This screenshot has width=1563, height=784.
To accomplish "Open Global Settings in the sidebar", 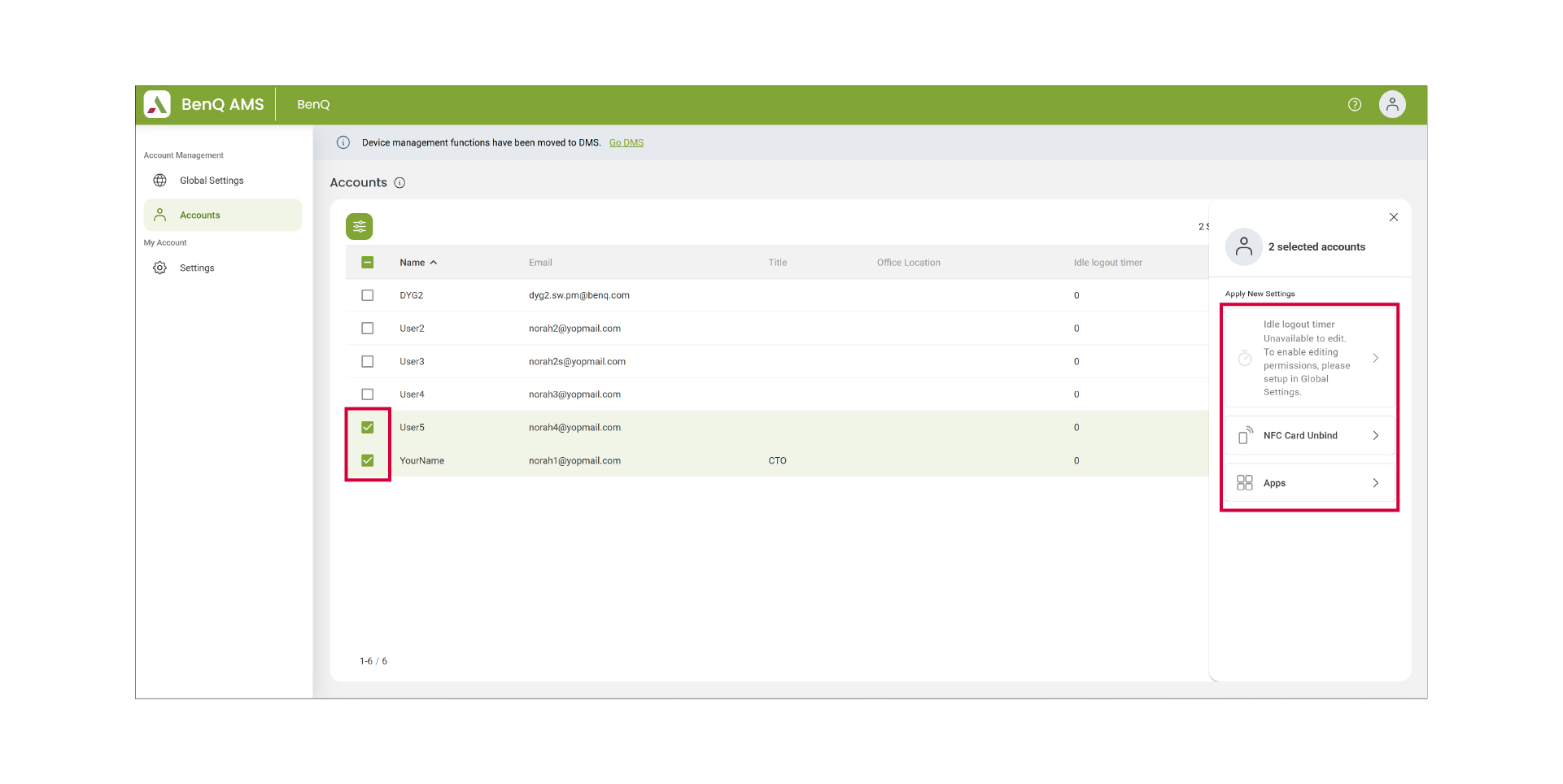I will click(x=223, y=181).
